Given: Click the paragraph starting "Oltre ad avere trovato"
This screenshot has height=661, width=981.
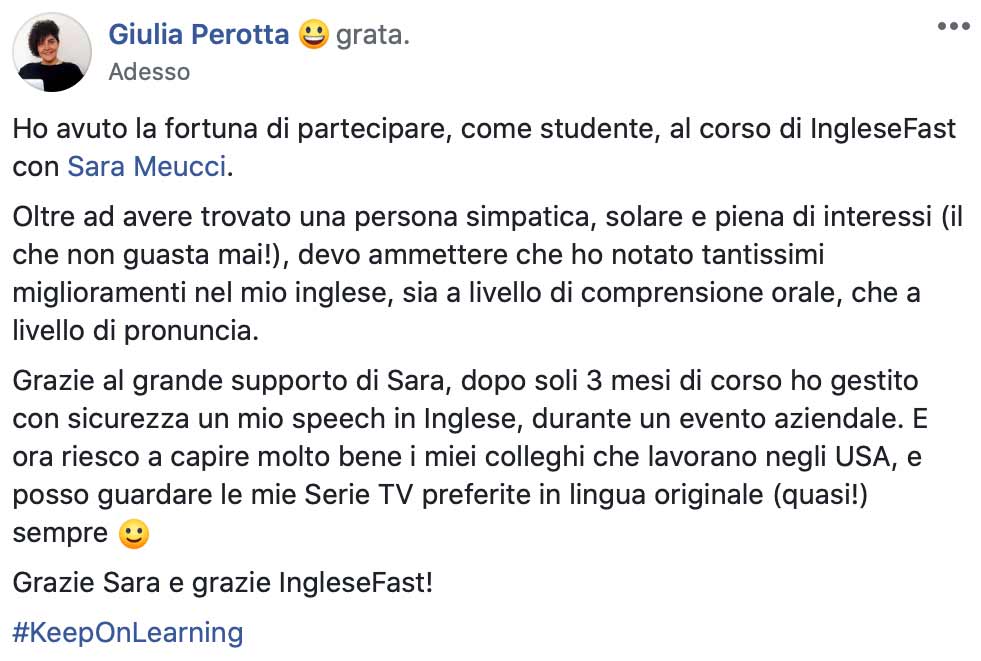Looking at the screenshot, I should (480, 257).
